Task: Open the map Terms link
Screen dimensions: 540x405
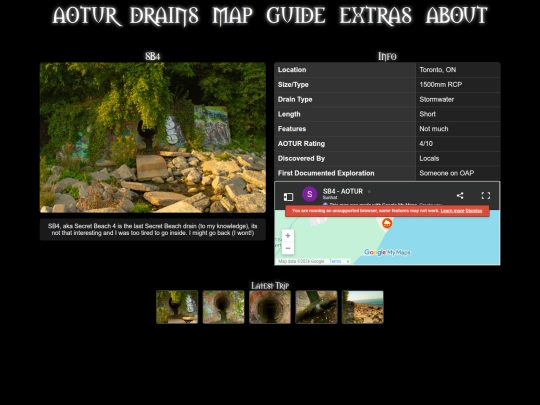Action: tap(335, 261)
